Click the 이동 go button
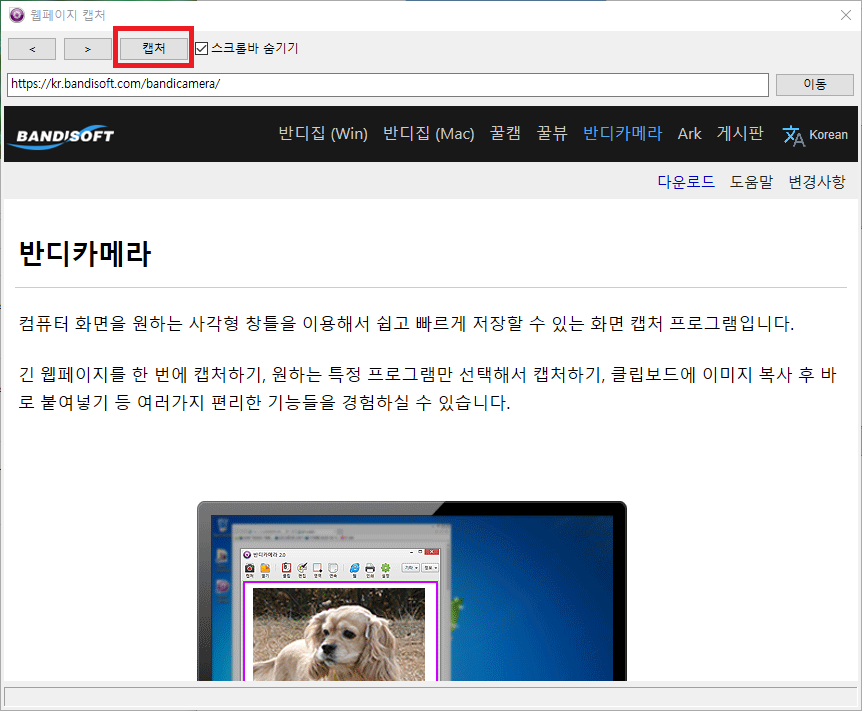Image resolution: width=862 pixels, height=711 pixels. 814,85
